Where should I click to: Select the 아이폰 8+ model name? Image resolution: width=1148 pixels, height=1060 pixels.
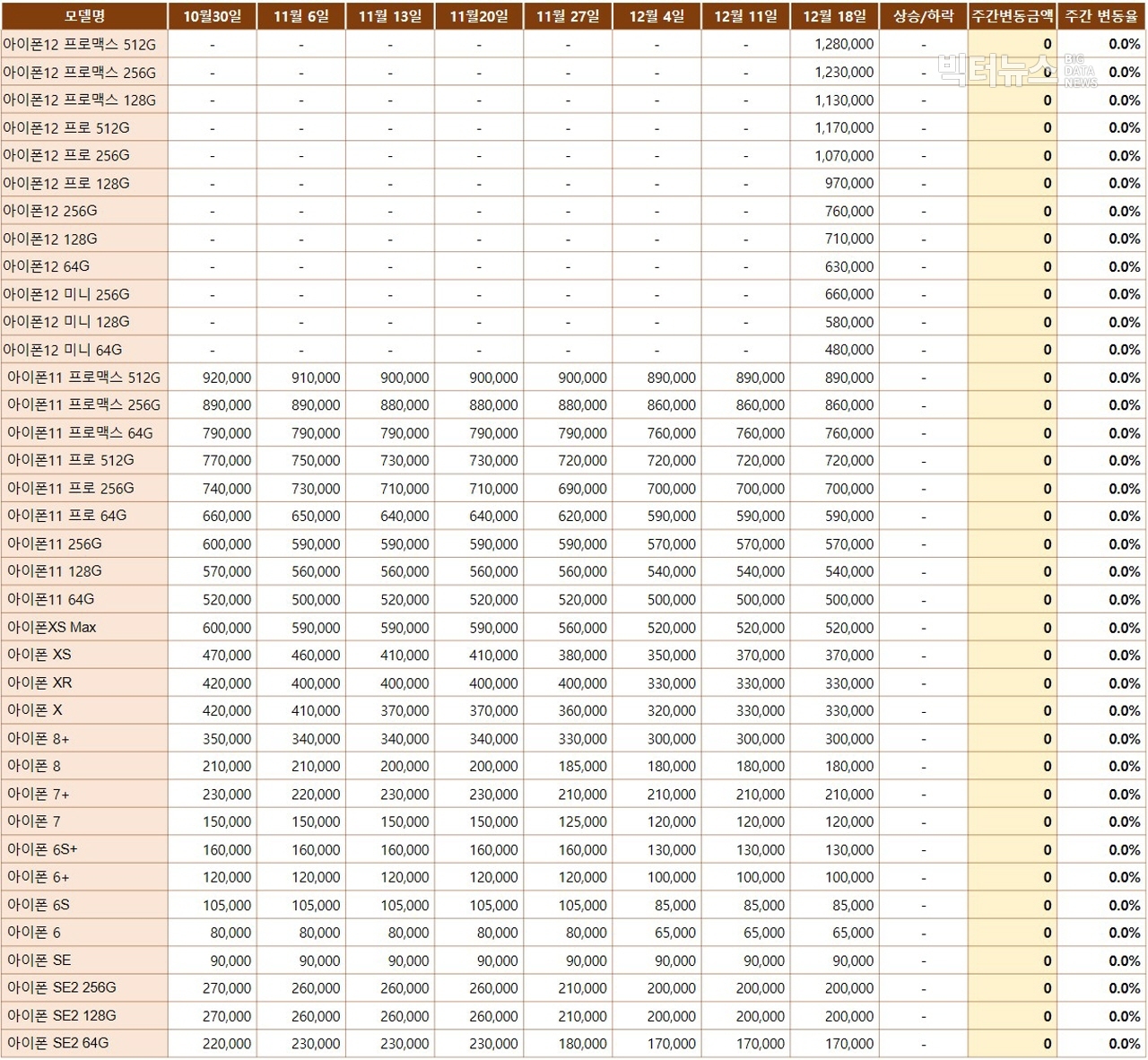[39, 738]
